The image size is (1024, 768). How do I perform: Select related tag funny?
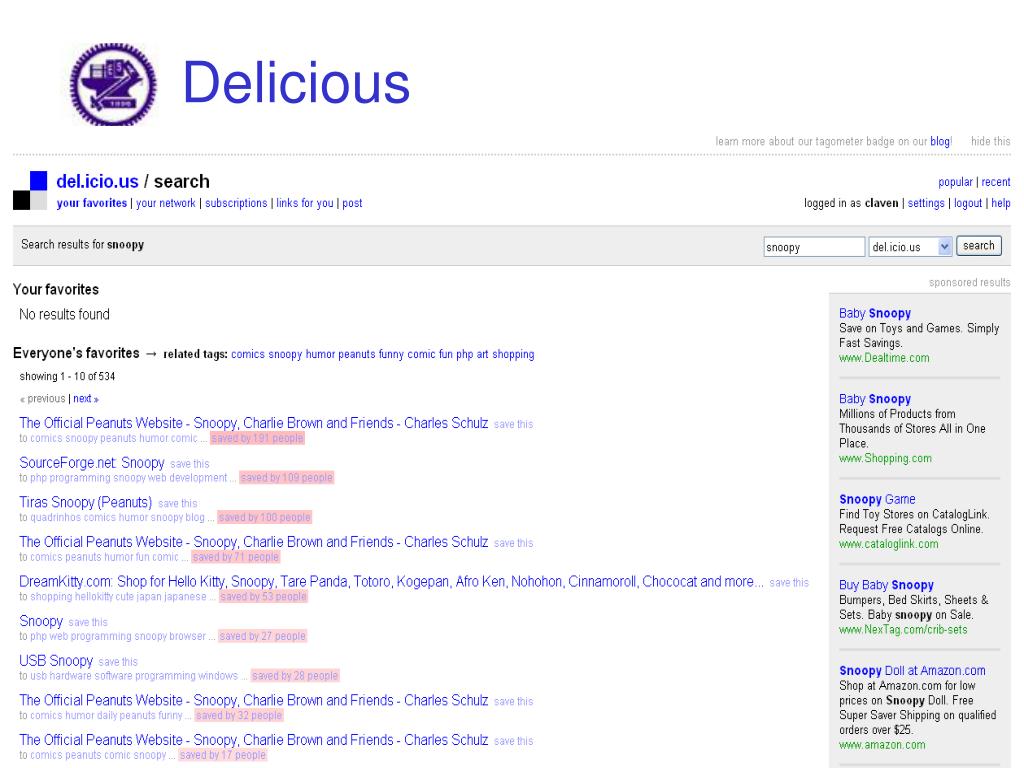tap(391, 354)
